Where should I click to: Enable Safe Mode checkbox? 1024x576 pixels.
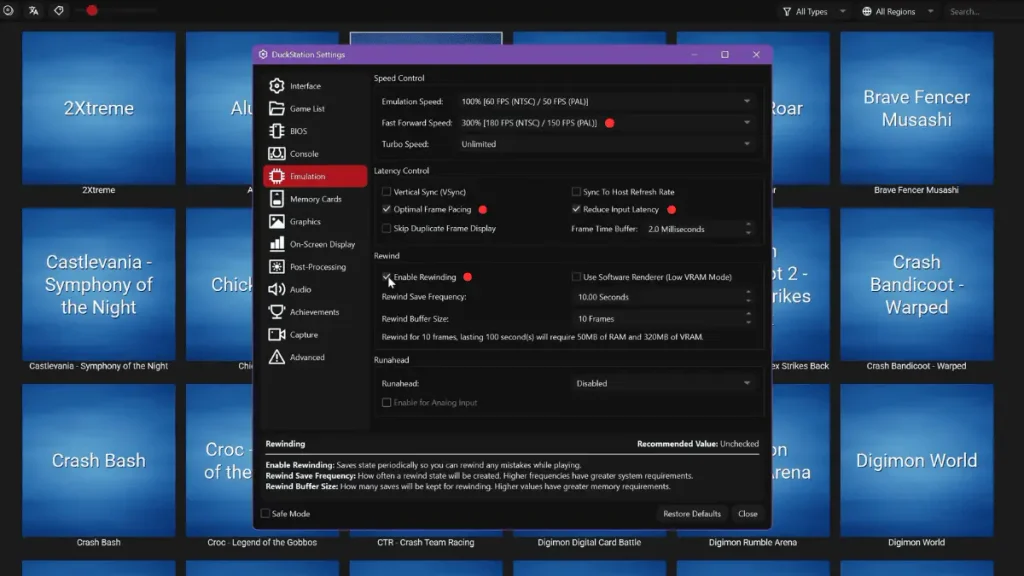pos(265,514)
